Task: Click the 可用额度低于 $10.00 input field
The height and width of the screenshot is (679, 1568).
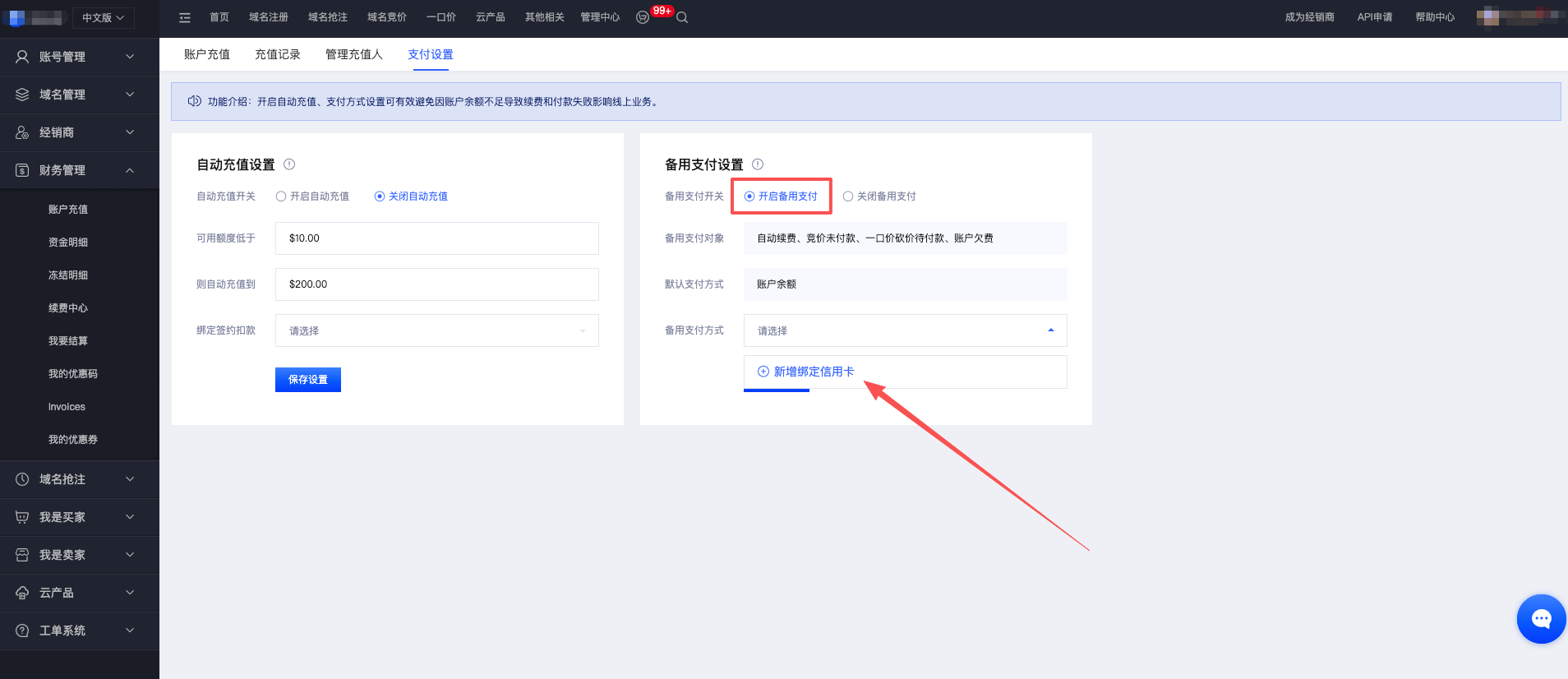Action: point(436,238)
